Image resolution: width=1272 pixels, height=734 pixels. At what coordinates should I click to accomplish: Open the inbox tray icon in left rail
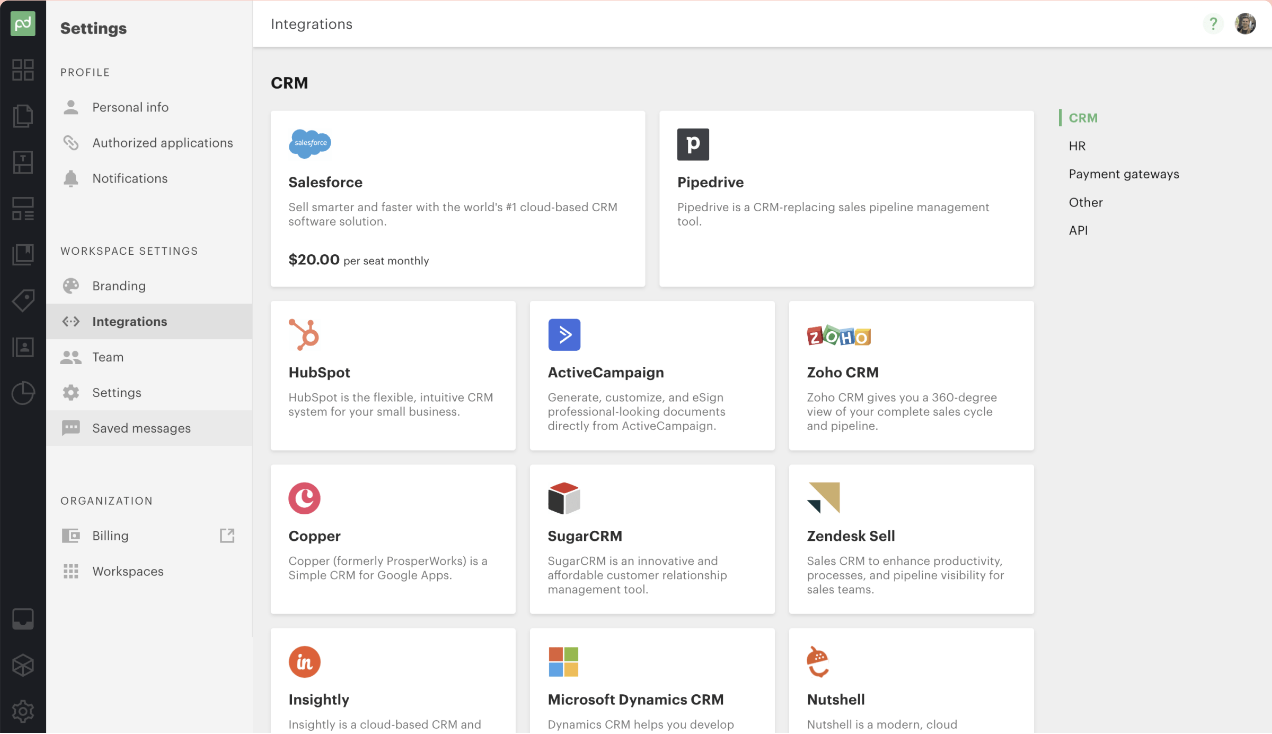(x=23, y=619)
